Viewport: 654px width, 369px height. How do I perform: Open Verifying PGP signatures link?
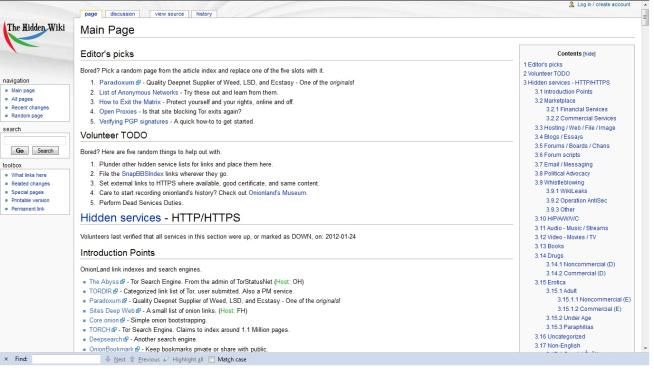133,121
